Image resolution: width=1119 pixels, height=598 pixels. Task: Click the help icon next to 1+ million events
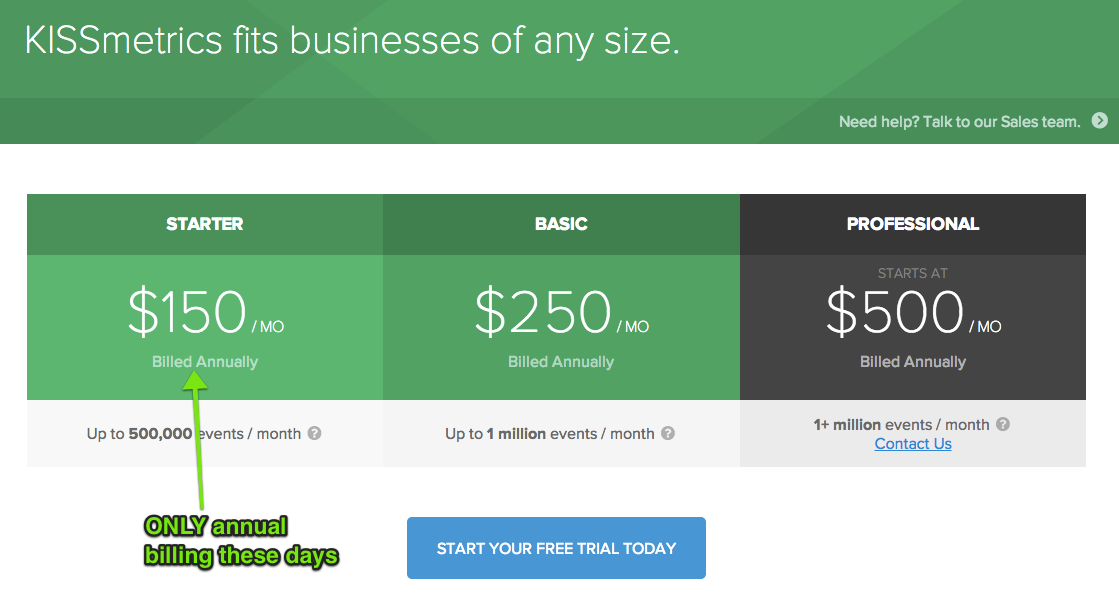pos(1003,424)
